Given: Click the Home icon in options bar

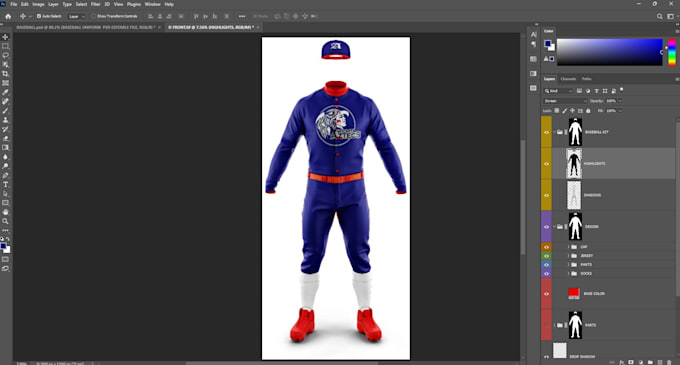Looking at the screenshot, I should [x=8, y=16].
